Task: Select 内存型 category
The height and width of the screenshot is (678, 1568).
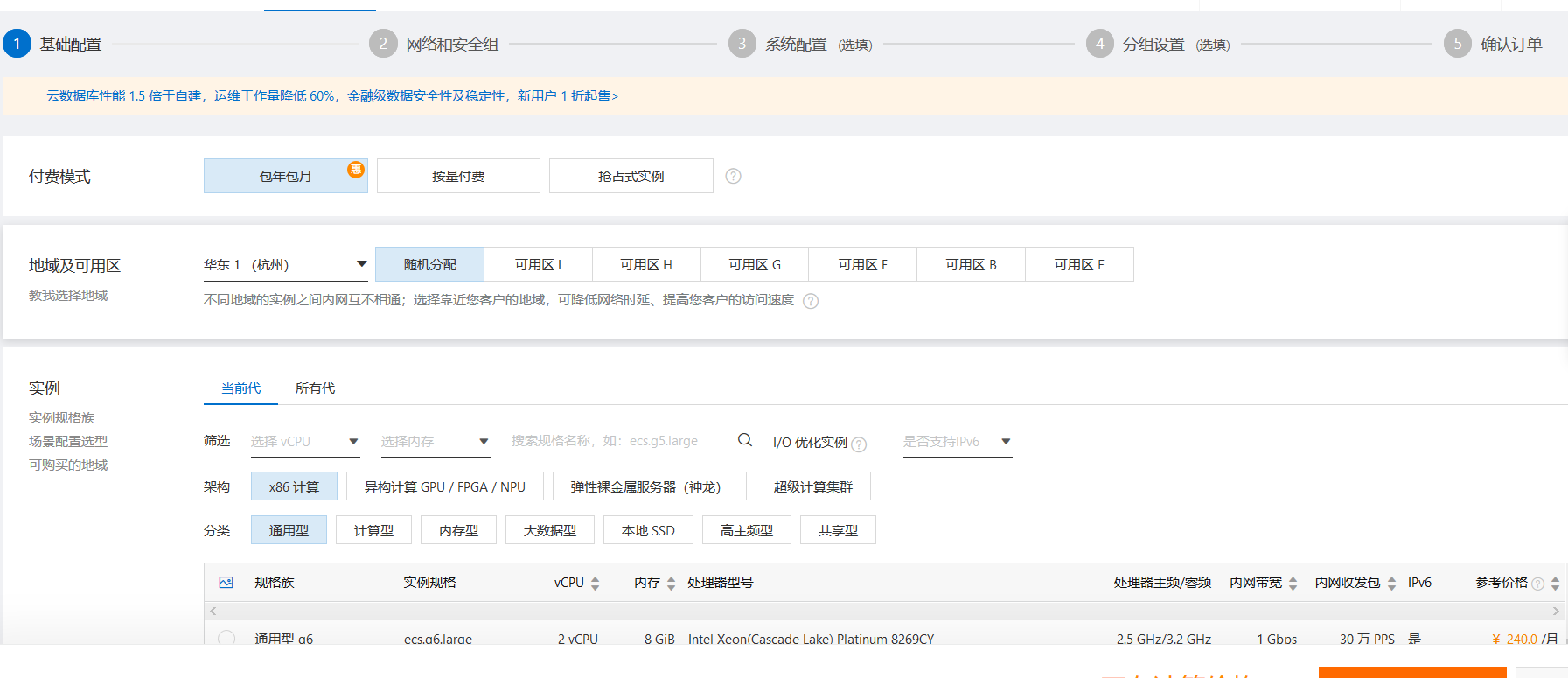Action: (x=458, y=530)
